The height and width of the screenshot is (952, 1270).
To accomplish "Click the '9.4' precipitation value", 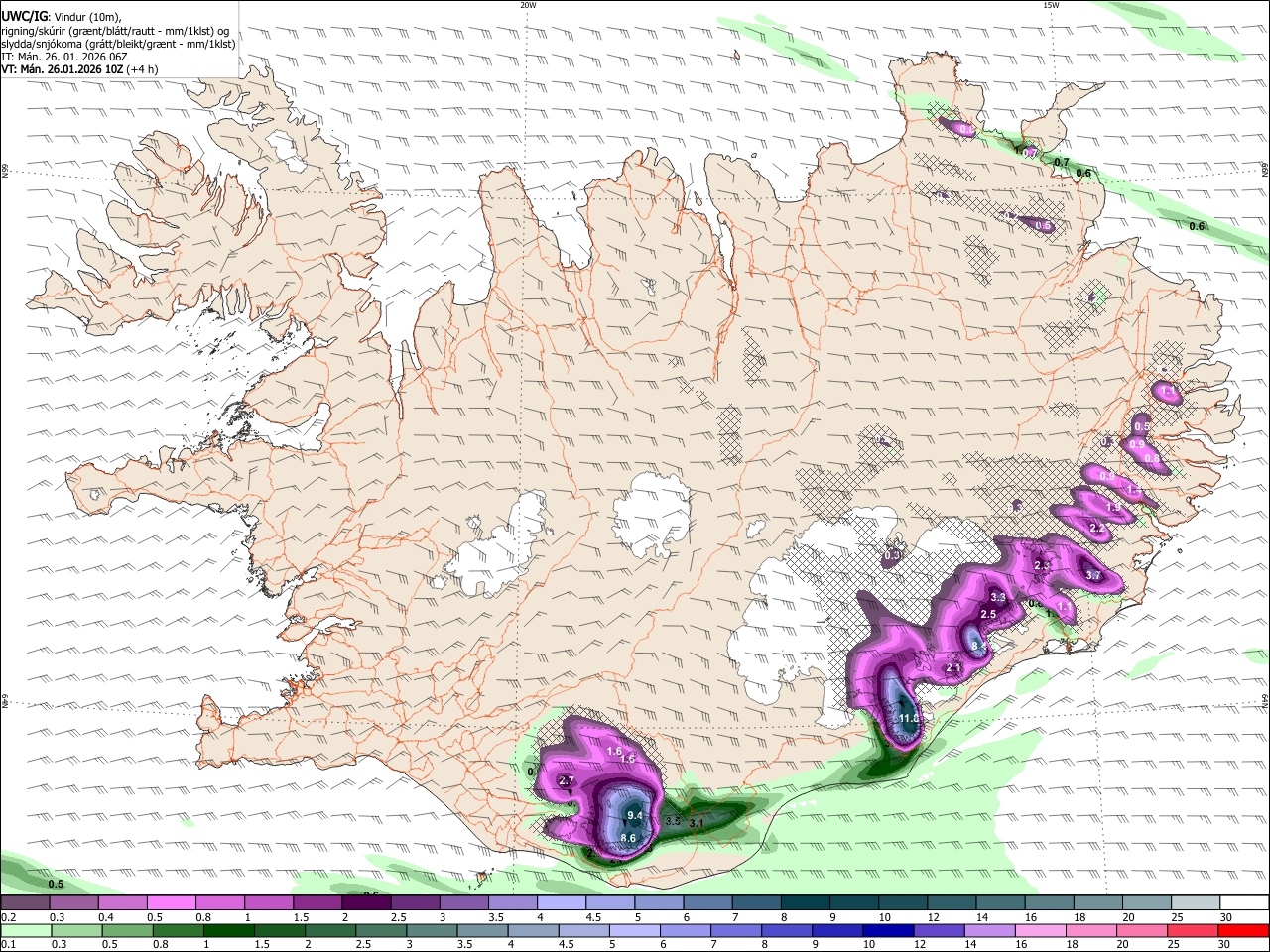I will click(x=636, y=816).
